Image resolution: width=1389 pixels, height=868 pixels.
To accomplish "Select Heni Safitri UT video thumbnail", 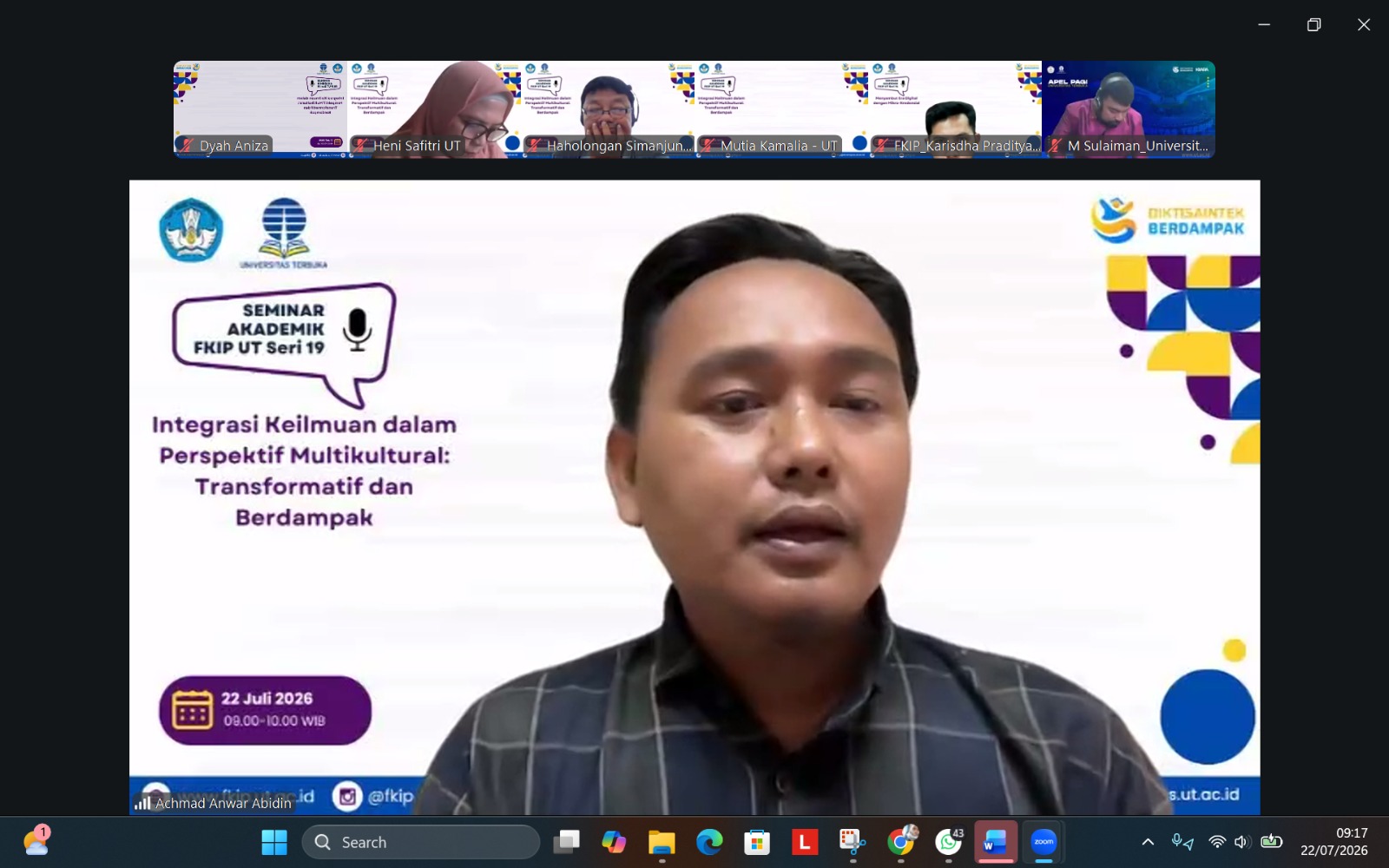I will (434, 109).
